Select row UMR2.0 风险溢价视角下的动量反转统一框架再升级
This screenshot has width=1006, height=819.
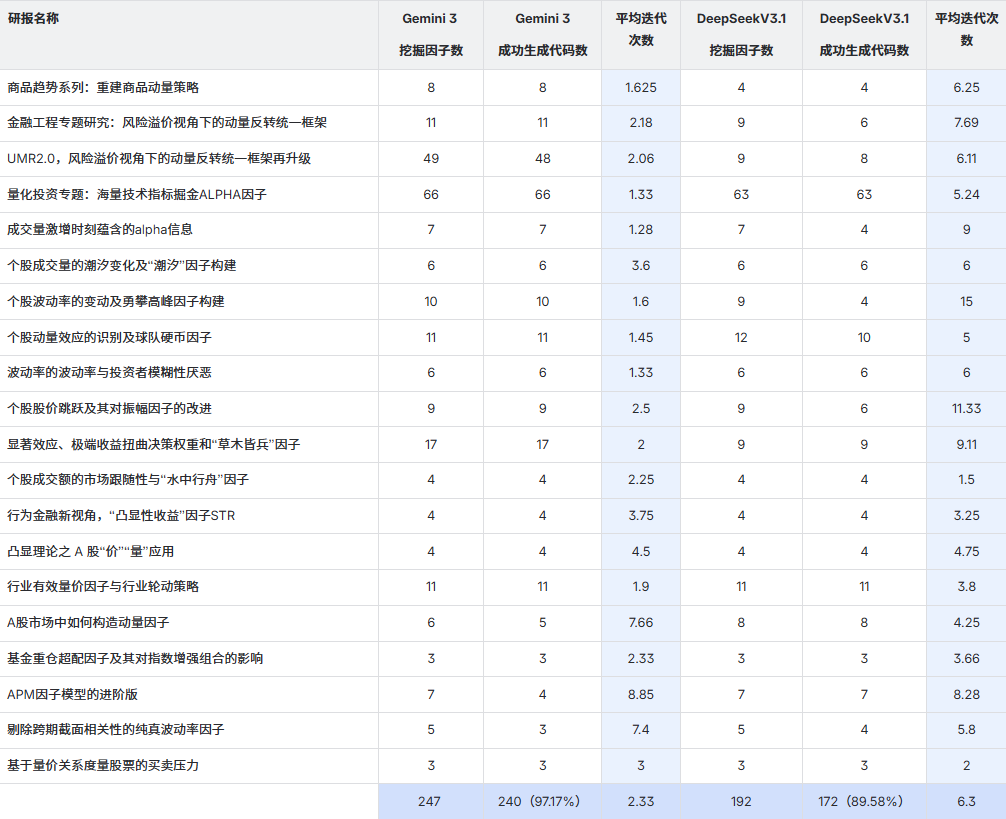click(x=503, y=159)
